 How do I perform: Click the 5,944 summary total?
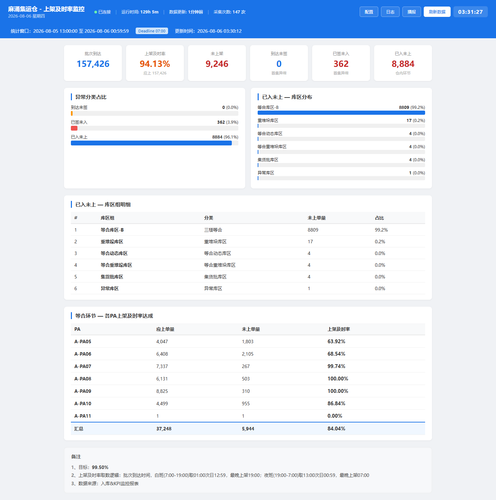pyautogui.click(x=248, y=429)
